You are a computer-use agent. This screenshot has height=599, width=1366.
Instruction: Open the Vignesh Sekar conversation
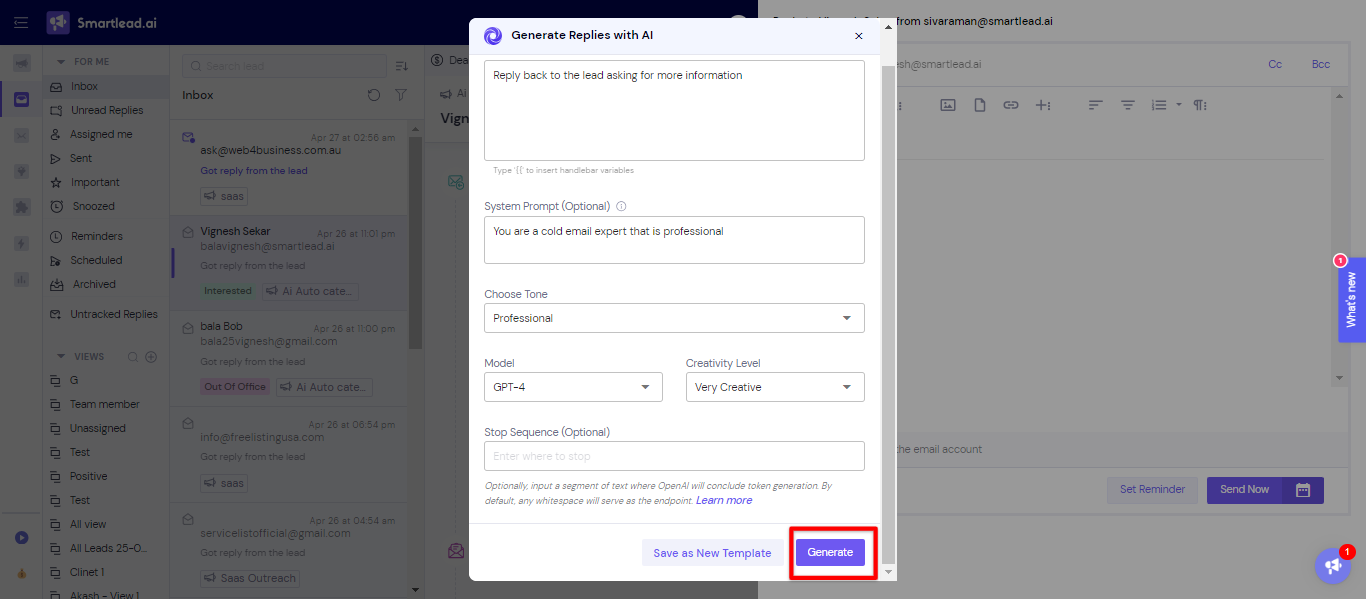pyautogui.click(x=290, y=263)
